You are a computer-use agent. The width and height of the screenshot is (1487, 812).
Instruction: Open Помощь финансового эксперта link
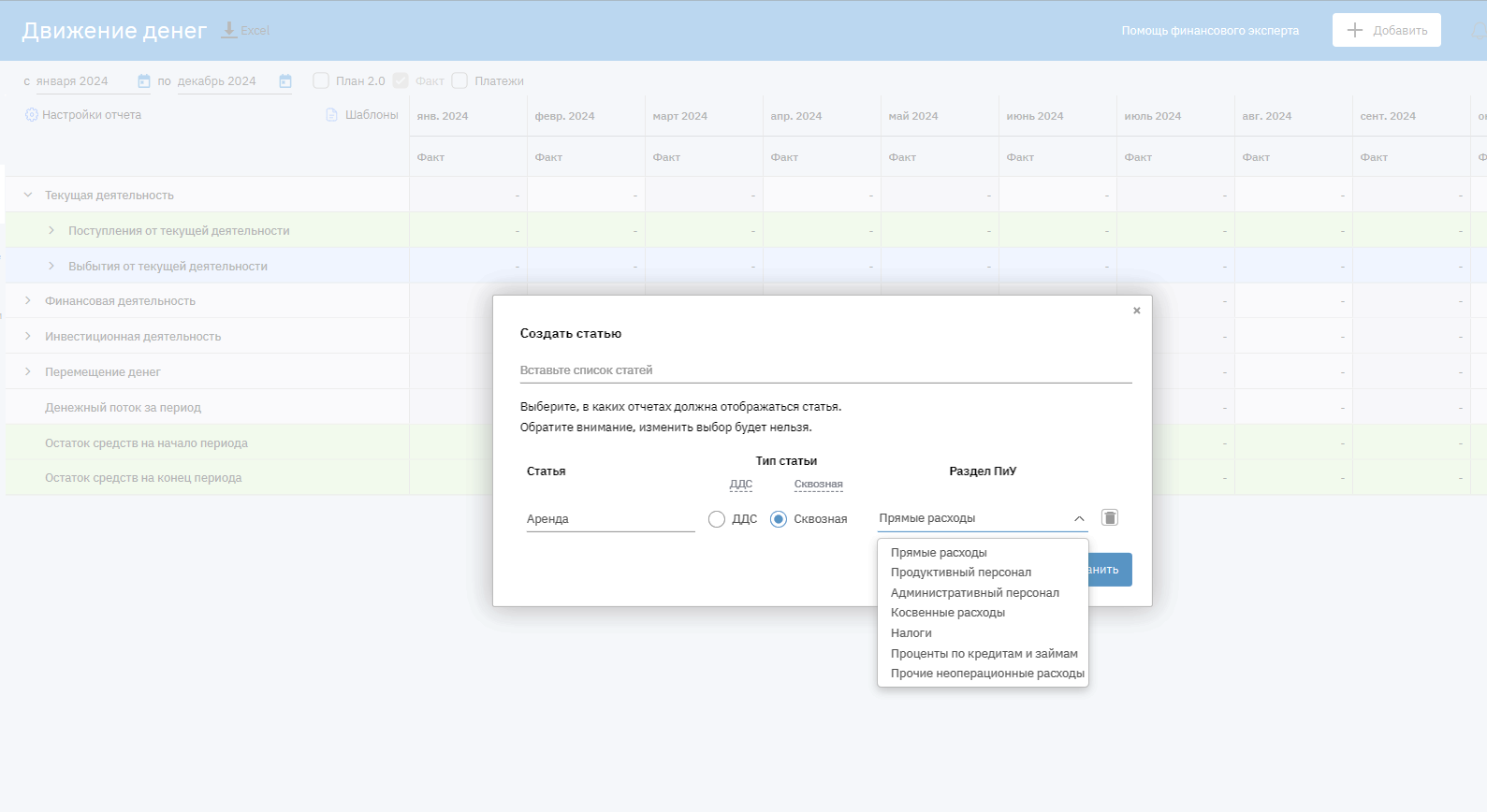tap(1210, 31)
